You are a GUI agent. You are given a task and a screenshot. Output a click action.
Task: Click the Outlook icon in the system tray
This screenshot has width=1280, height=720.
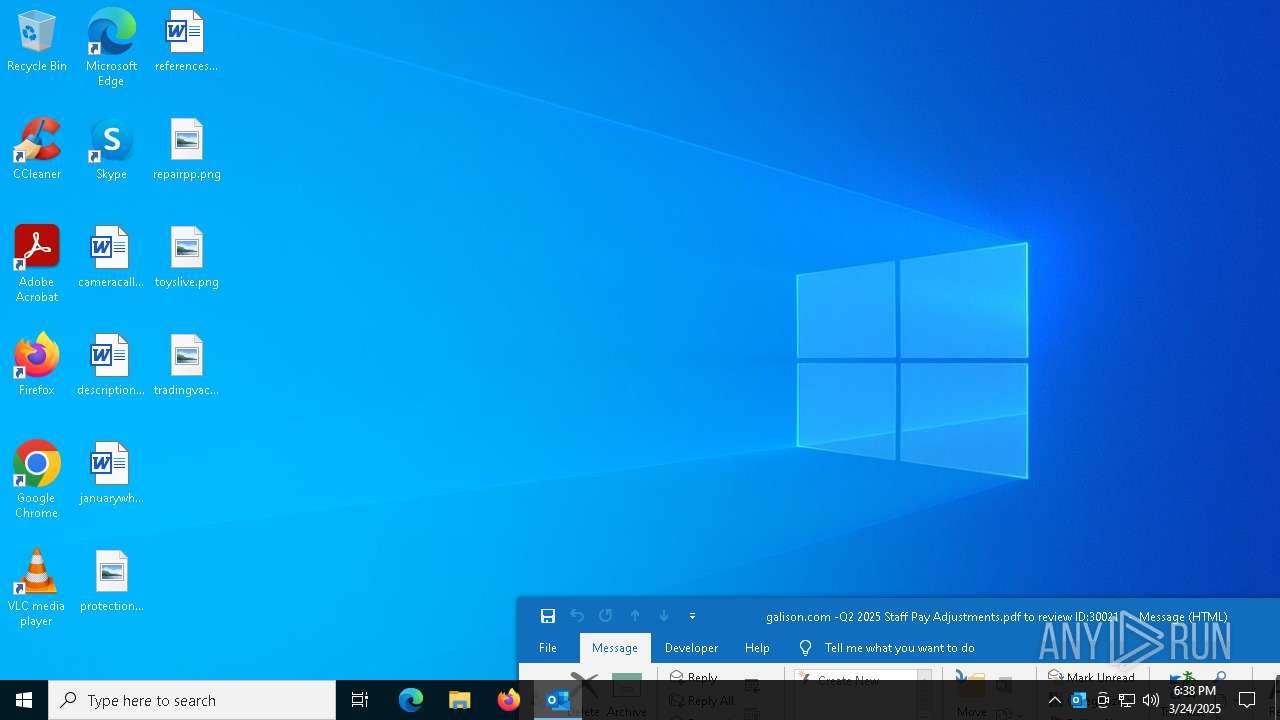pos(1079,700)
